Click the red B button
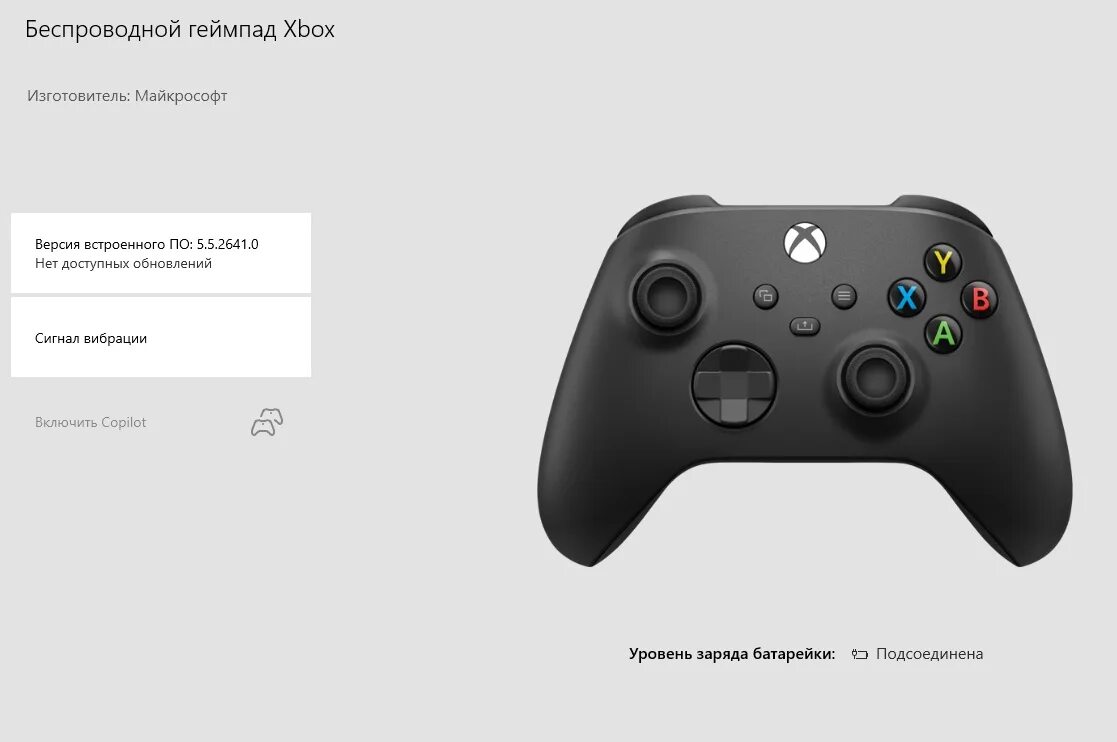Screen dimensions: 1117x742 coord(980,299)
